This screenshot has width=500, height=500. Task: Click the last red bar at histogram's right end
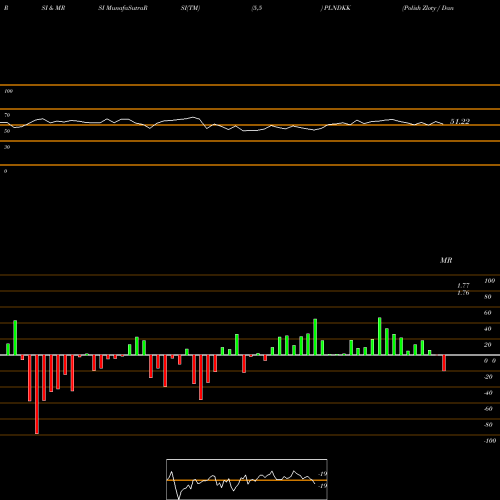pyautogui.click(x=444, y=363)
